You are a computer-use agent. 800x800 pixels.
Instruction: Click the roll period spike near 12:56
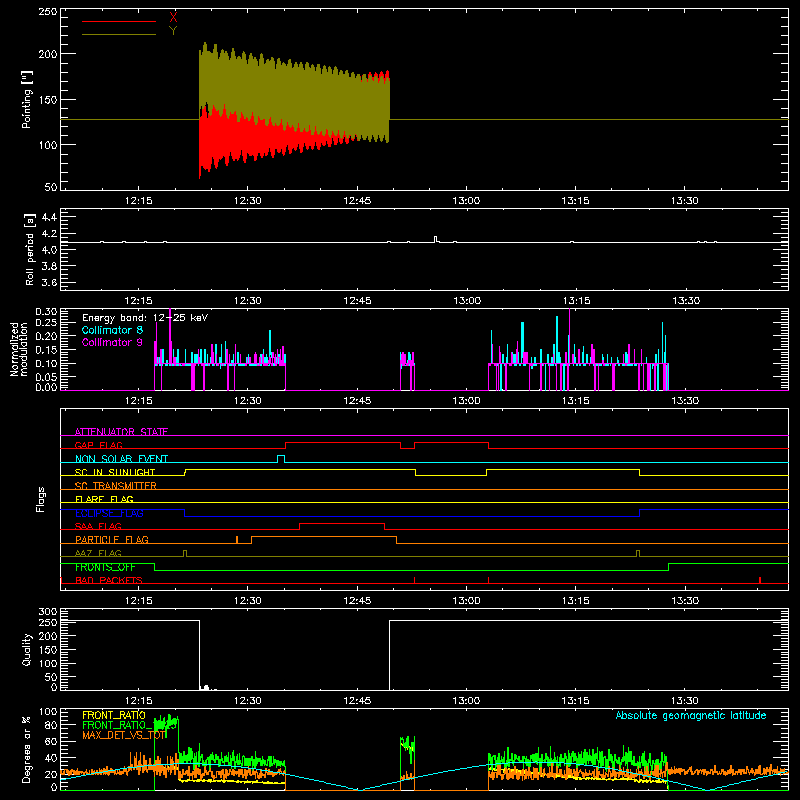(x=436, y=239)
